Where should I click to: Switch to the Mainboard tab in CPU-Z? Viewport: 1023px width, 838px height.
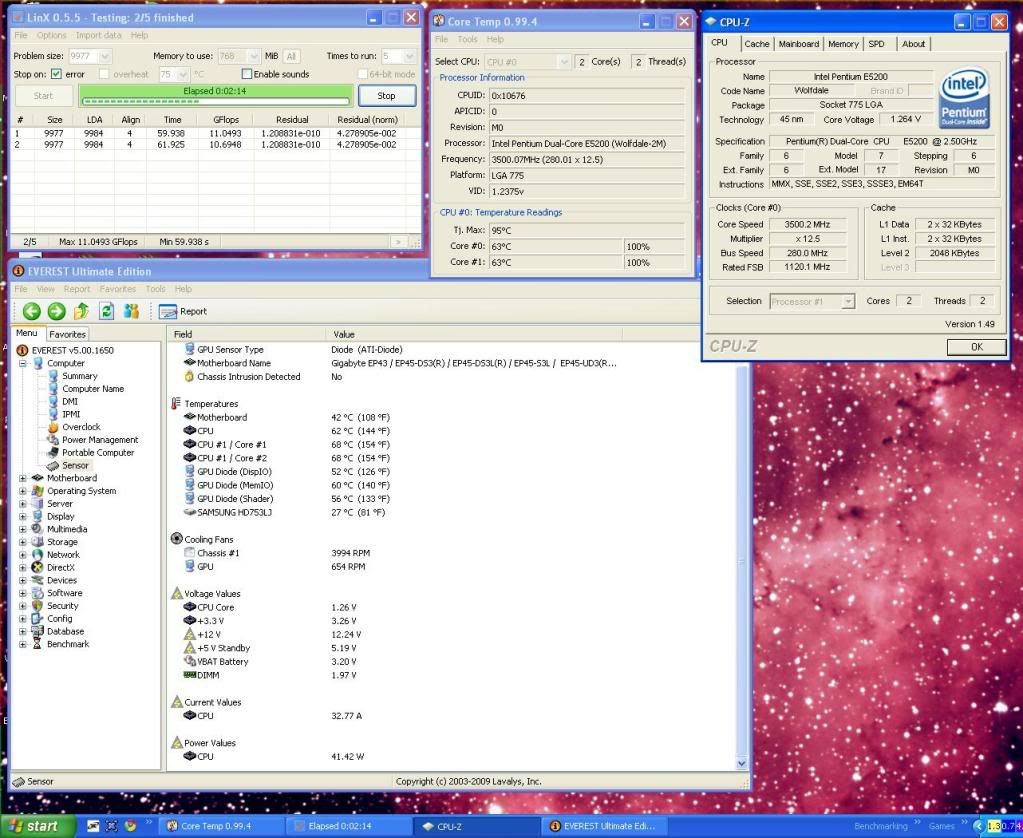pos(799,44)
